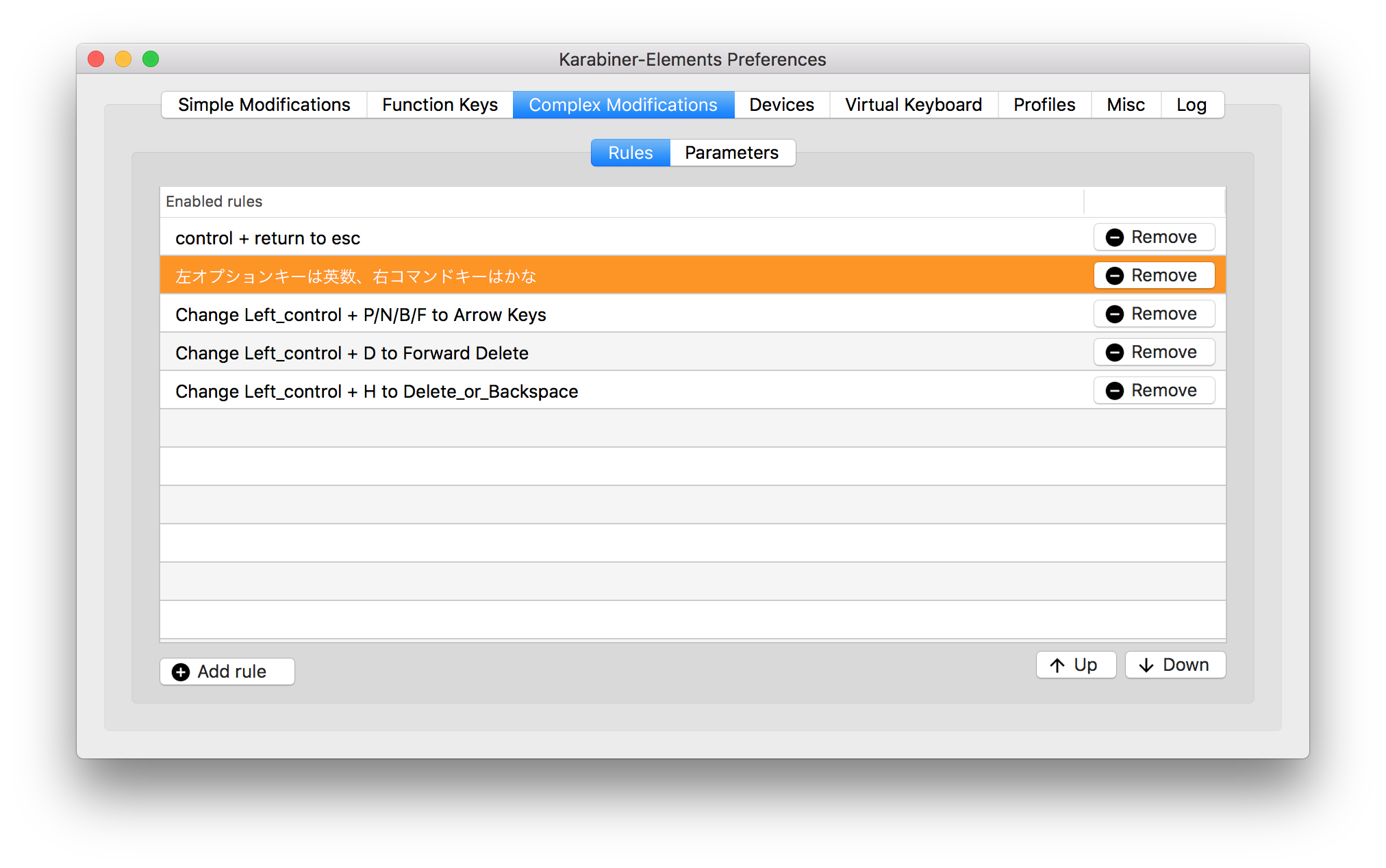1386x868 pixels.
Task: Switch to the Parameters tab
Action: tap(732, 152)
